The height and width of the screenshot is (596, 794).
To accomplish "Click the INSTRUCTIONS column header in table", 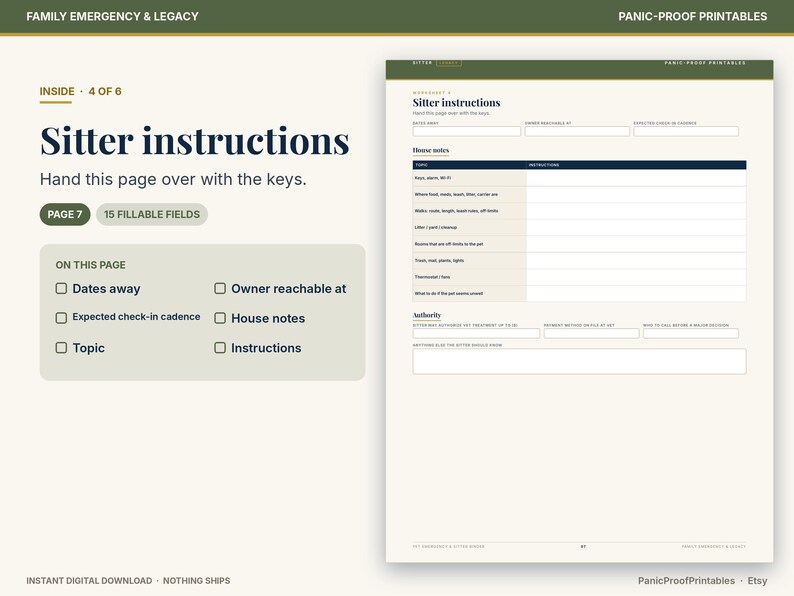I will point(544,165).
